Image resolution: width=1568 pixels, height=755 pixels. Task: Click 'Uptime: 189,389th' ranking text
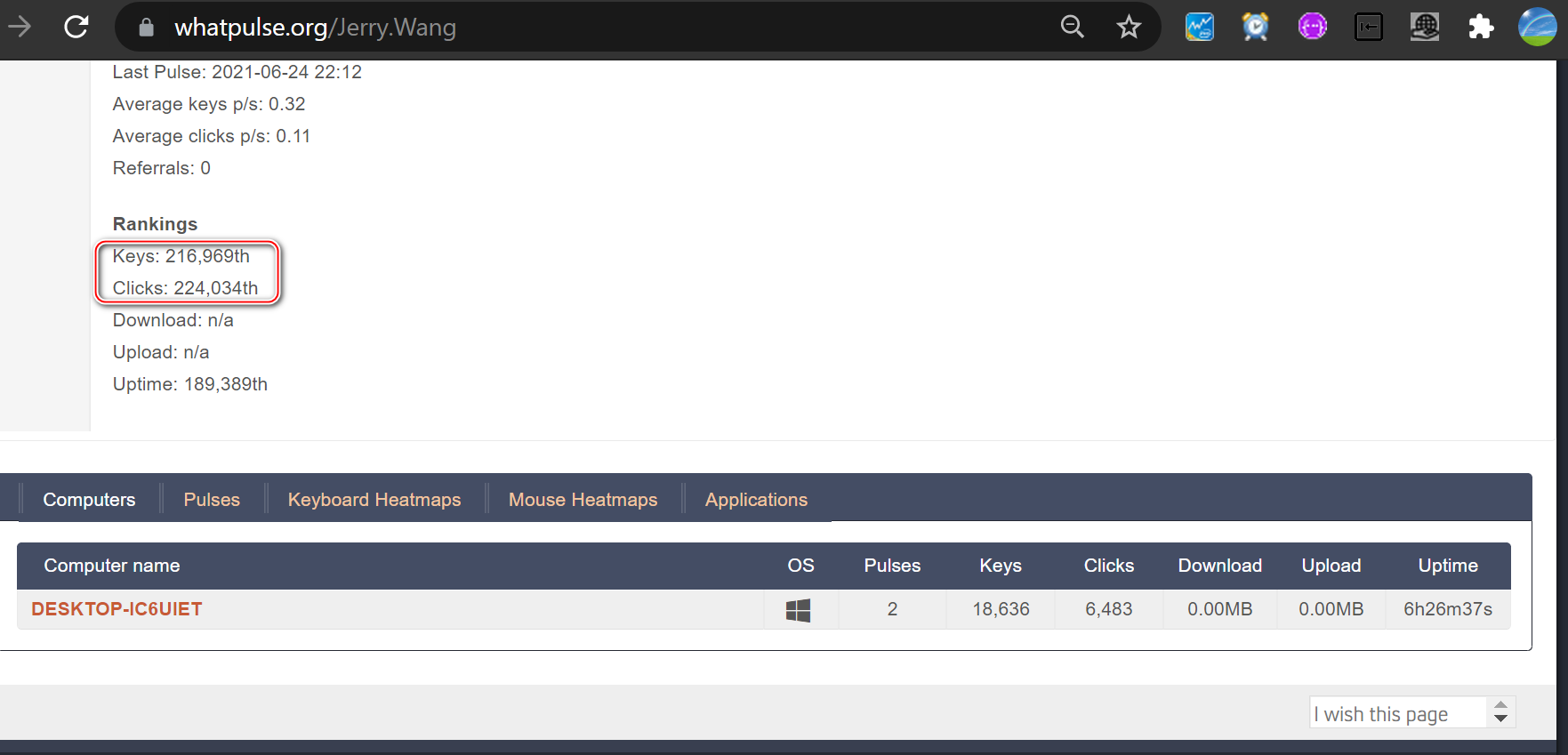(x=190, y=384)
